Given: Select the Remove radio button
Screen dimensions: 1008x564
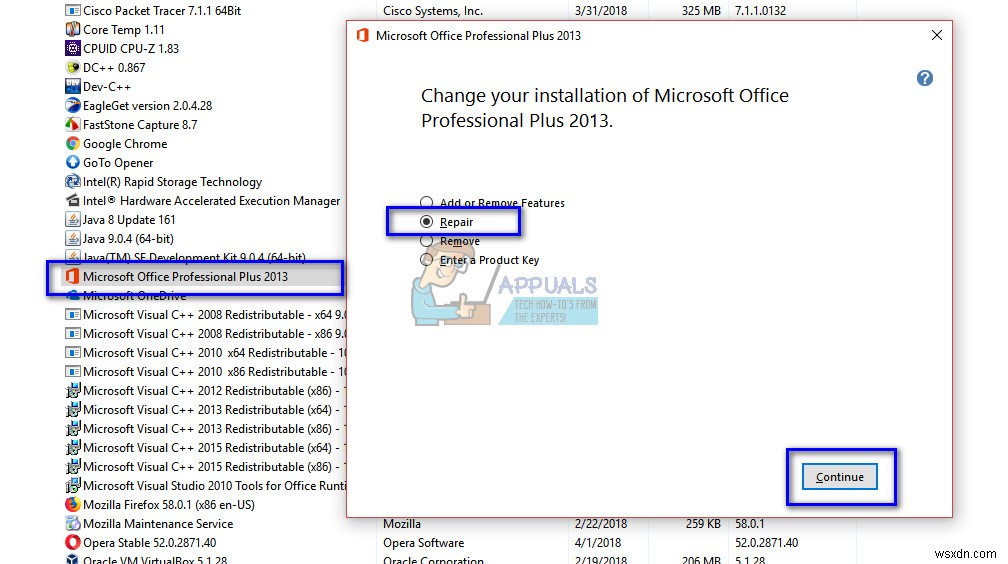Looking at the screenshot, I should 426,241.
